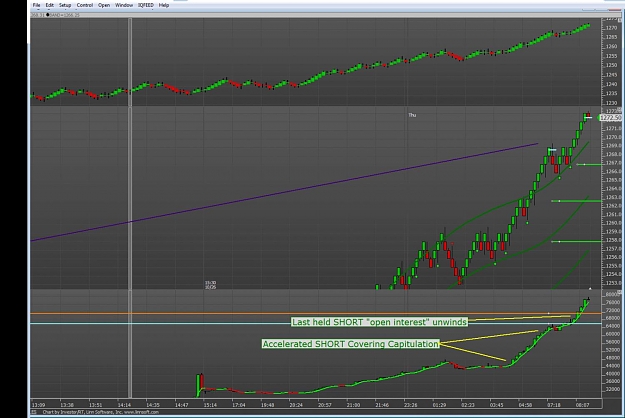The image size is (625, 418).
Task: Click the 40000 scale label in bottom pane
Action: (613, 374)
